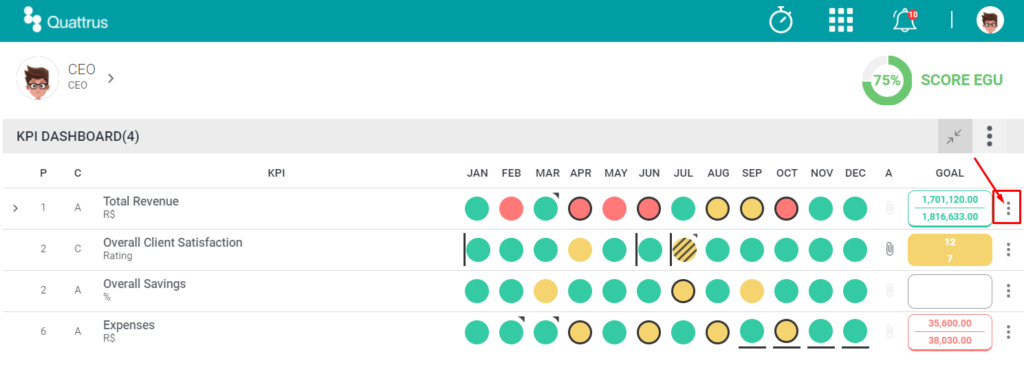Click the P column header
The height and width of the screenshot is (365, 1024).
click(x=43, y=173)
